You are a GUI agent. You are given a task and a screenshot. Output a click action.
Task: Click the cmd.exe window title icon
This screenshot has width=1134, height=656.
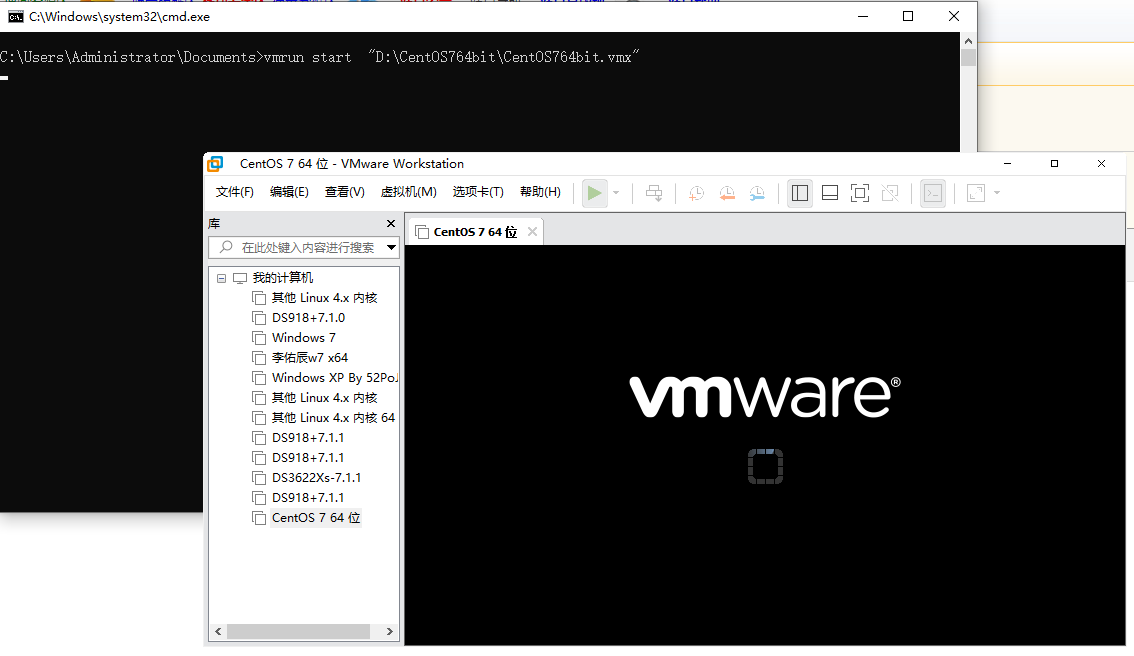coord(15,17)
